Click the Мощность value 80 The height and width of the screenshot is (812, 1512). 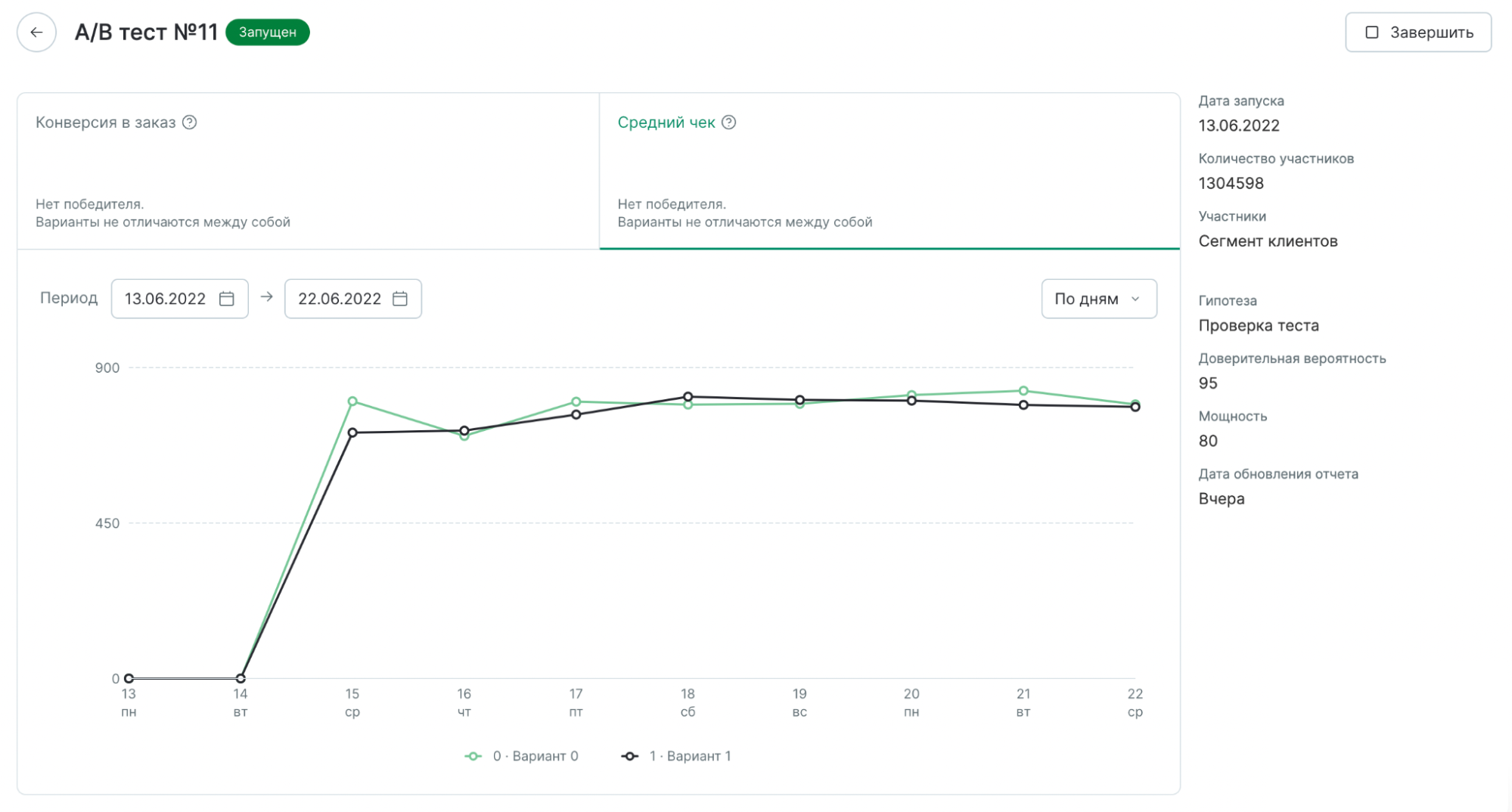1208,442
